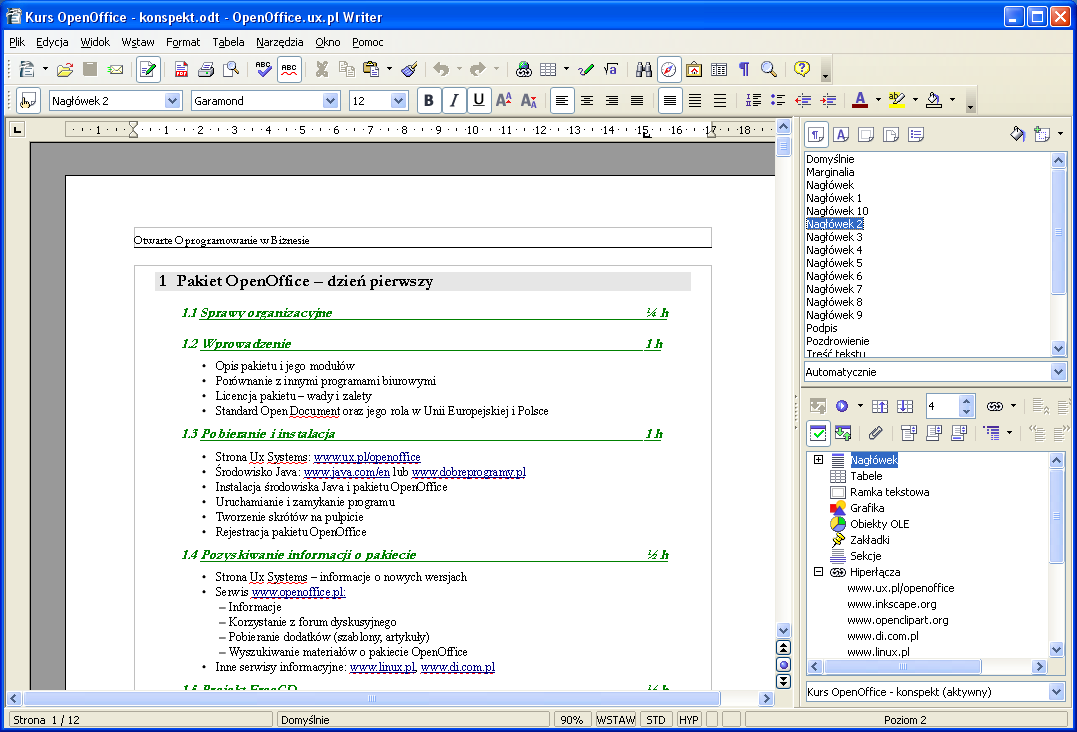Expand the Nagłówek tree node in Navigator
Image resolution: width=1077 pixels, height=732 pixels.
(x=818, y=459)
